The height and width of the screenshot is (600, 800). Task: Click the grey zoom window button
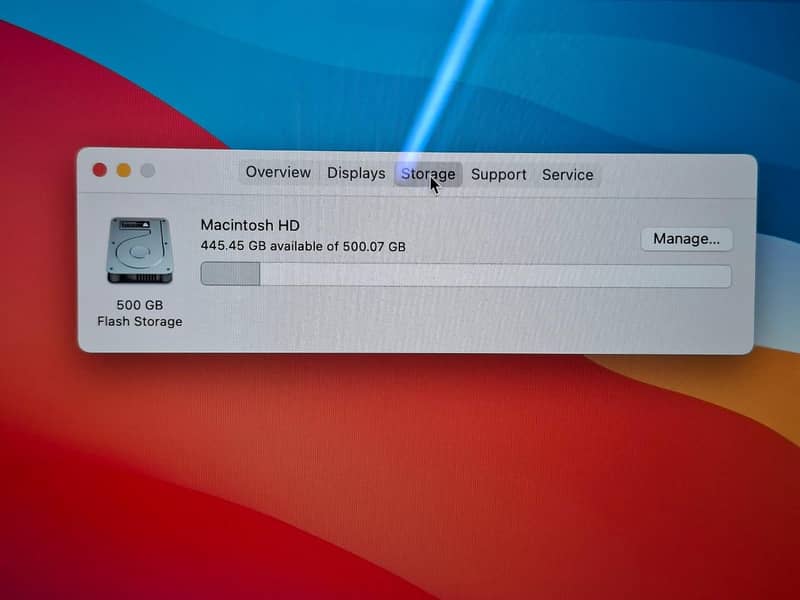(148, 170)
